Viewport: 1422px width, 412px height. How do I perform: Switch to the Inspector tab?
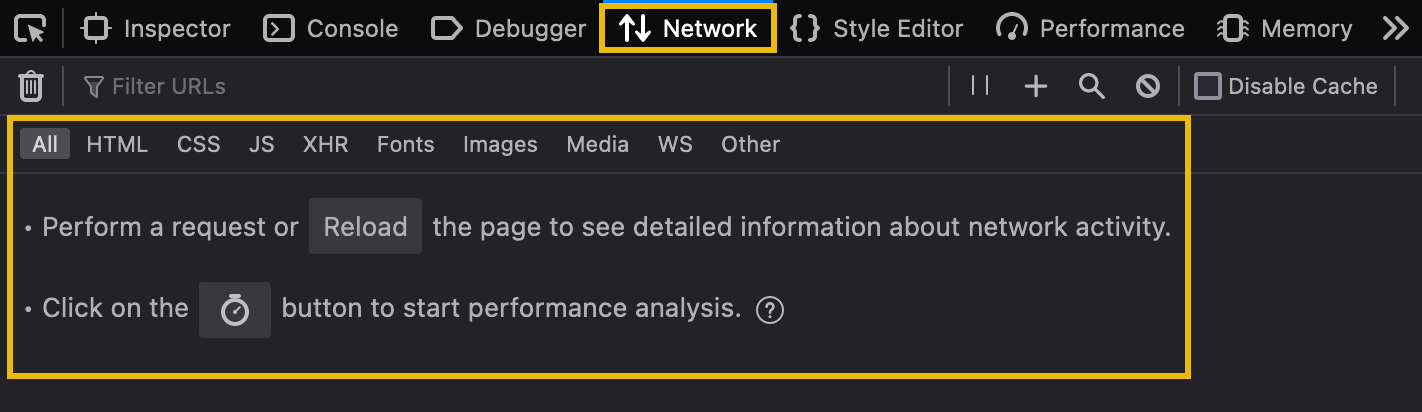(x=156, y=29)
